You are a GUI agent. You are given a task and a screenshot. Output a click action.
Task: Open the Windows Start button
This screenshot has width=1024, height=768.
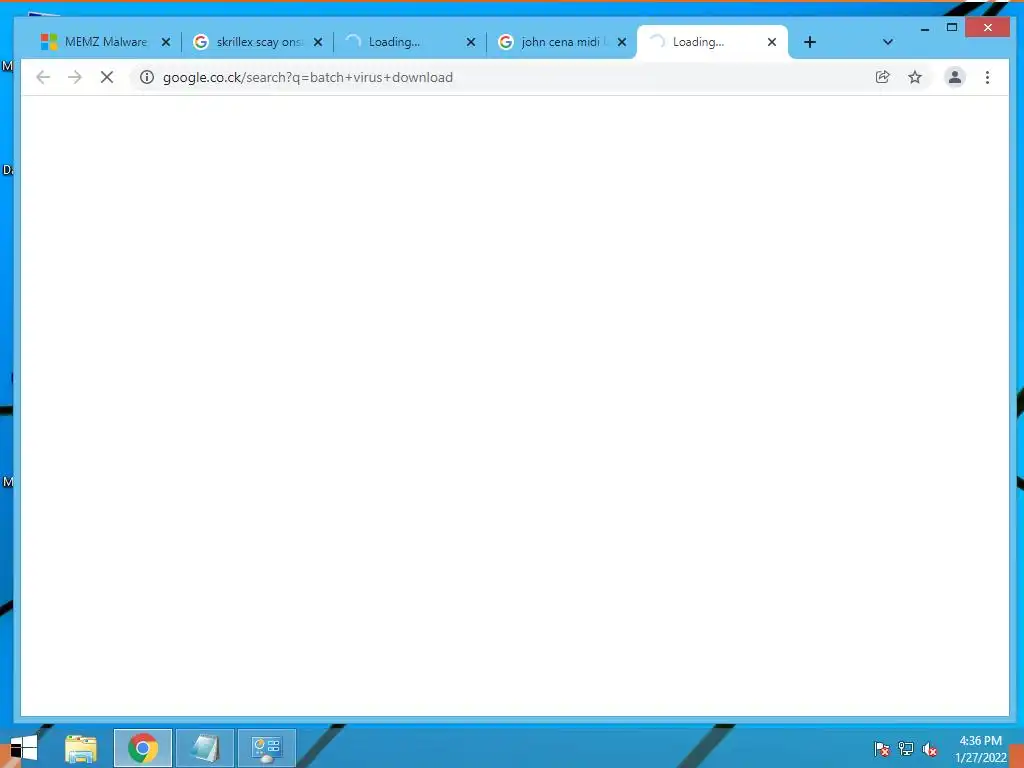coord(24,748)
